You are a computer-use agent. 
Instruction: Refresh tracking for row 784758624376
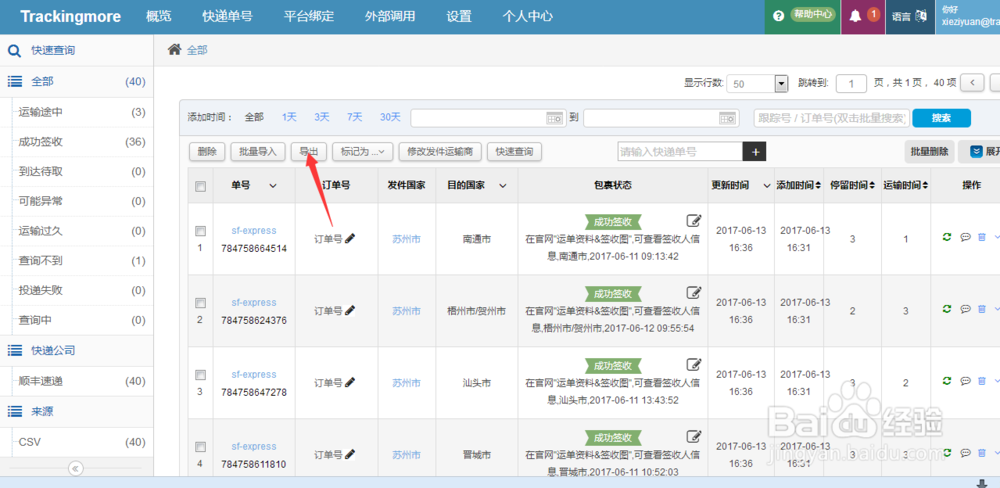pyautogui.click(x=947, y=309)
